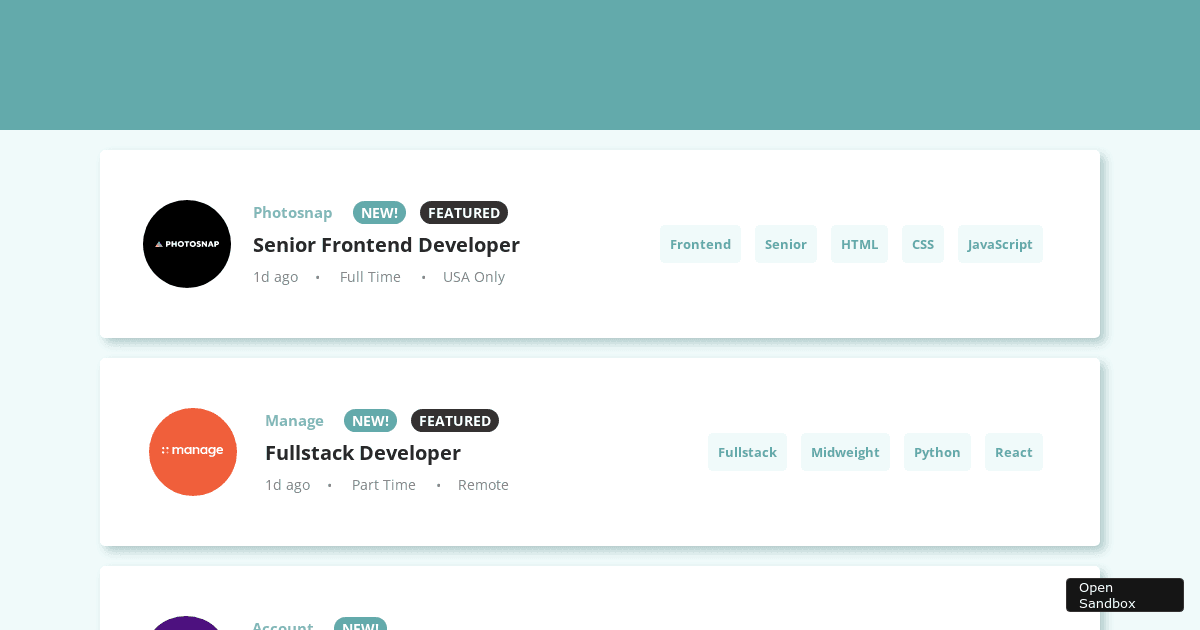1200x630 pixels.
Task: Click the FEATURED badge on Manage listing
Action: point(455,421)
